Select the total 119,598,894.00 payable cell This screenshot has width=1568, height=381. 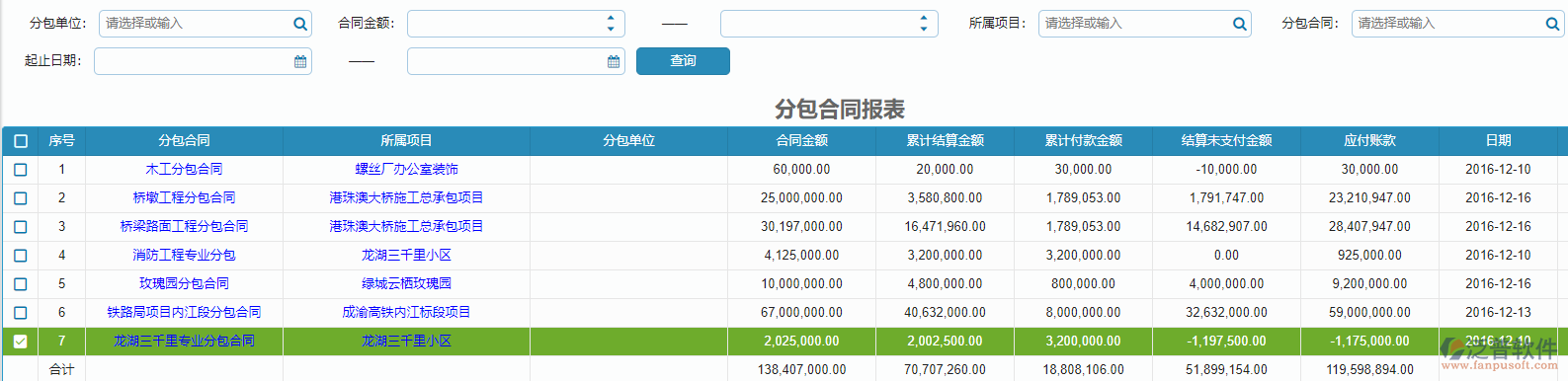[x=1370, y=370]
